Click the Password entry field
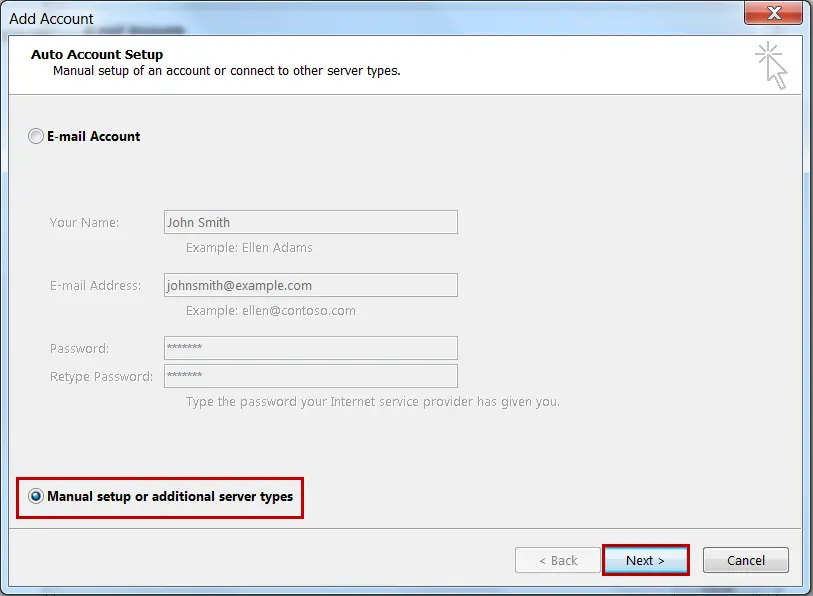 pos(310,348)
